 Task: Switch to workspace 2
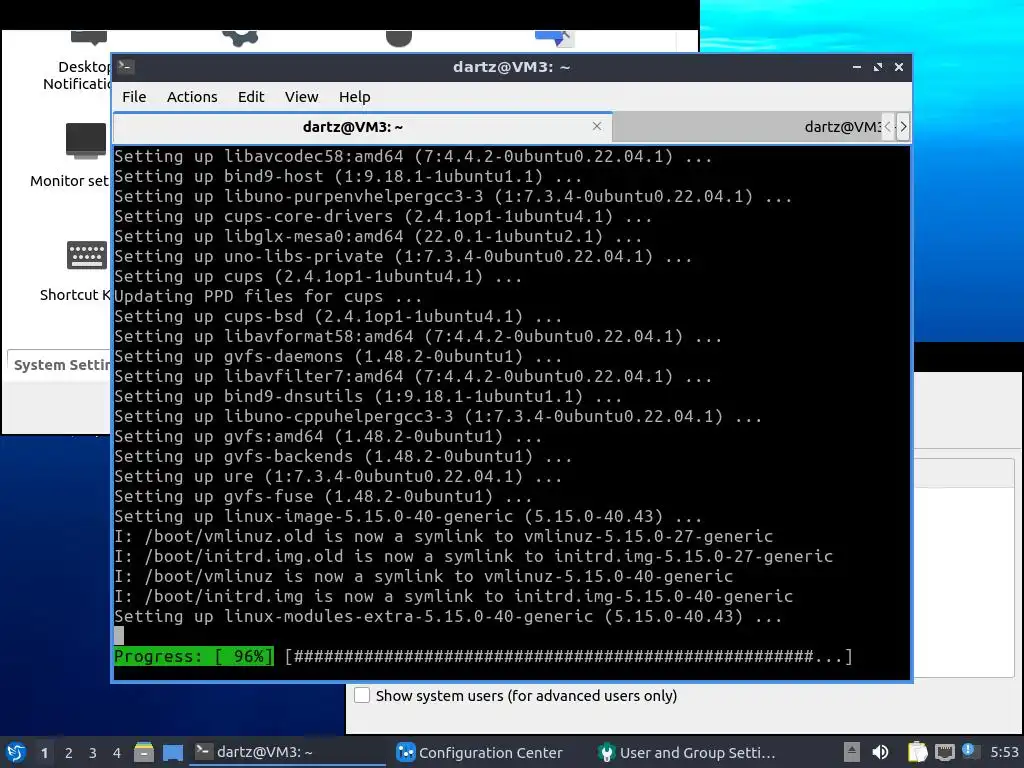[69, 753]
